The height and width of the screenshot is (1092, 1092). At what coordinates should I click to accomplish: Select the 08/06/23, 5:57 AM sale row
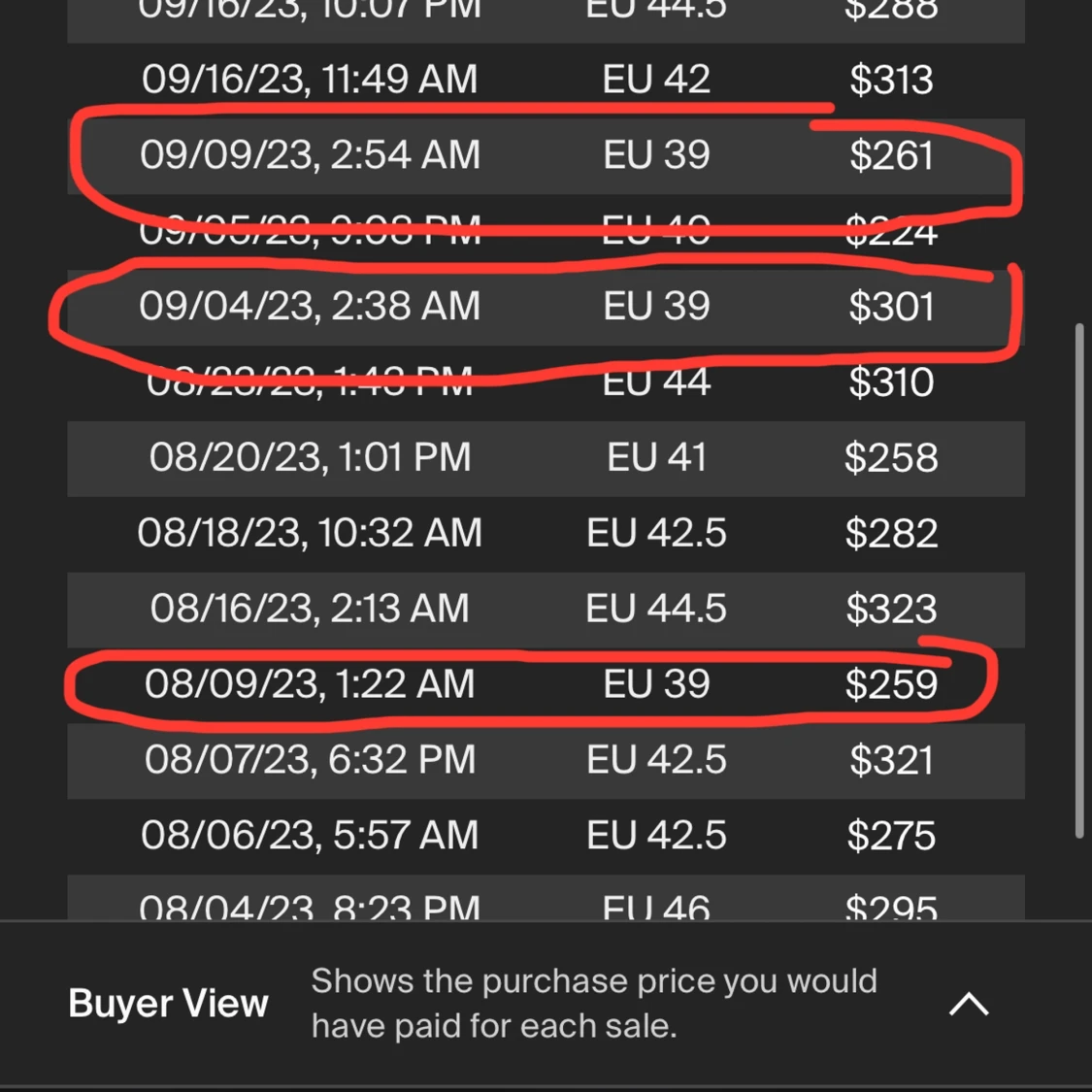tap(546, 837)
